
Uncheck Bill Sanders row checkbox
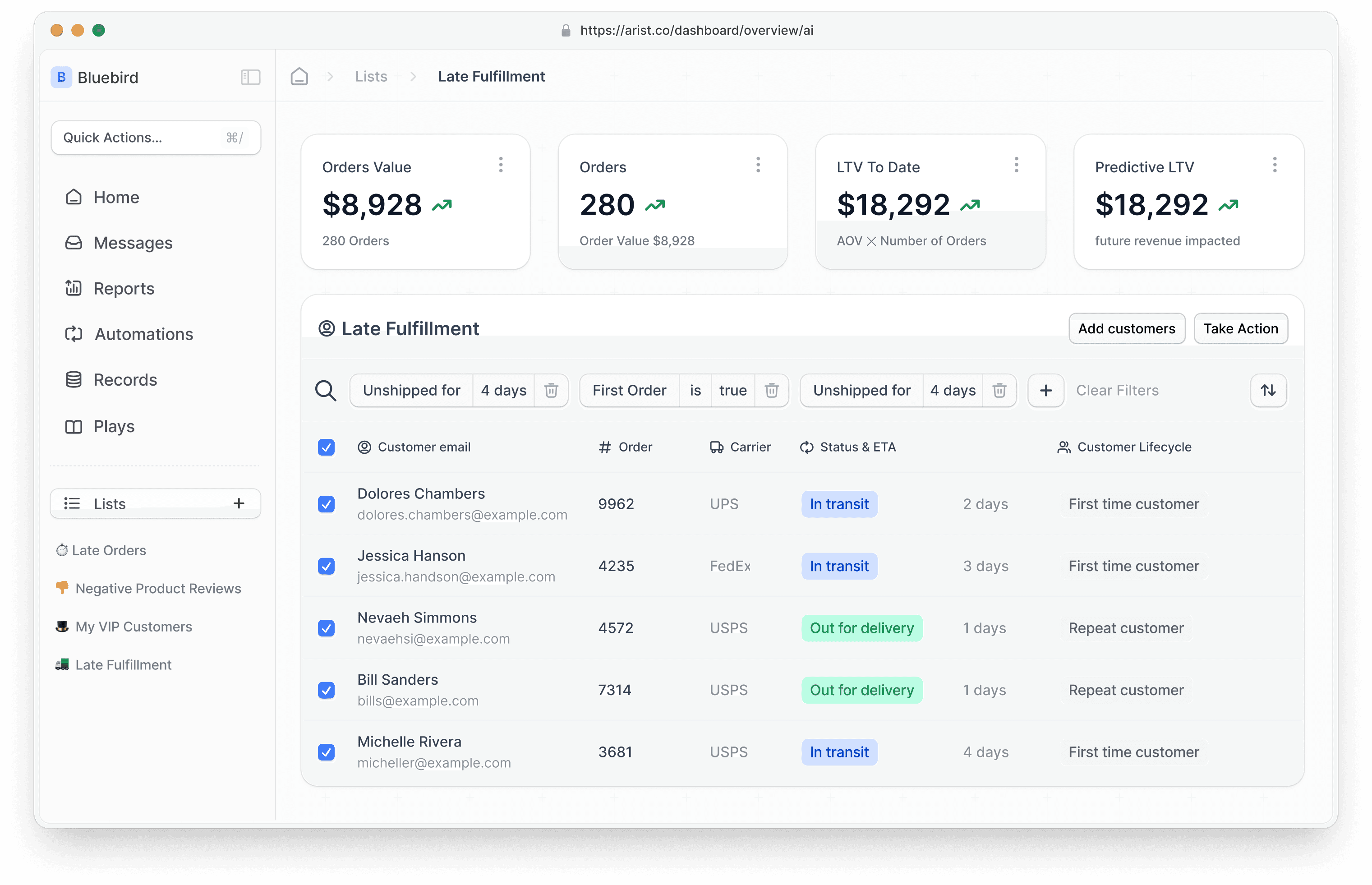click(x=327, y=690)
